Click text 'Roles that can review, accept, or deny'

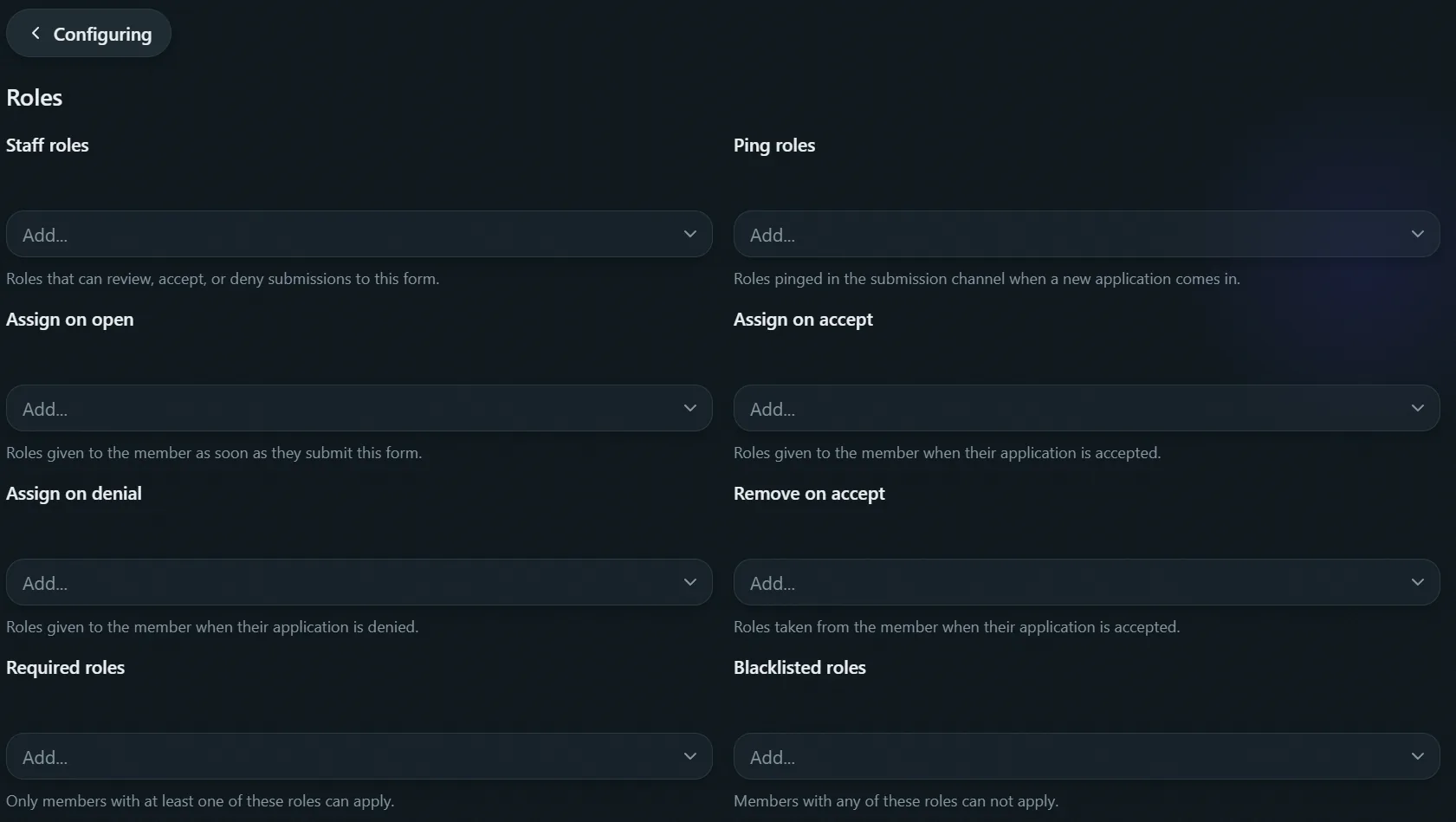click(x=135, y=279)
